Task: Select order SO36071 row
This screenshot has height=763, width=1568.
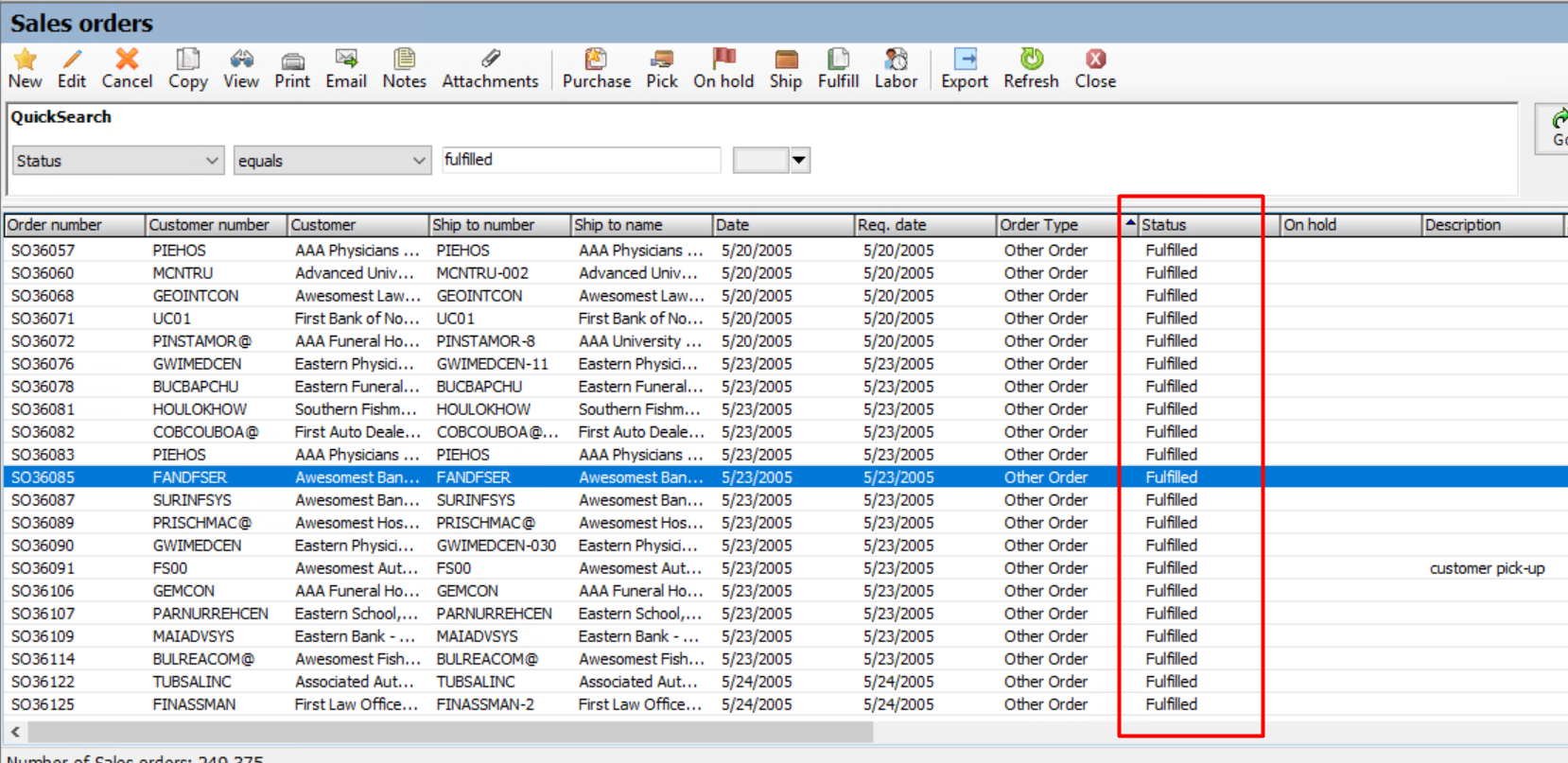Action: pos(784,319)
